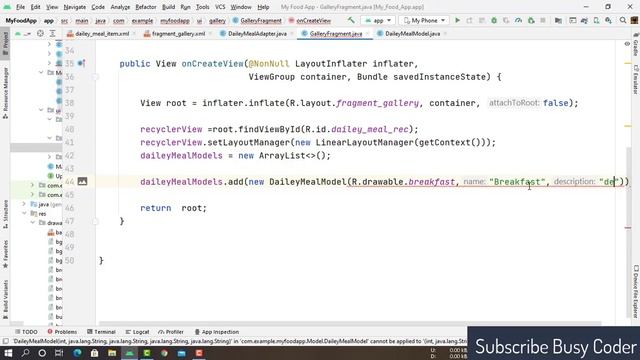
Task: Click the Search Everywhere magnifier icon
Action: tap(623, 20)
